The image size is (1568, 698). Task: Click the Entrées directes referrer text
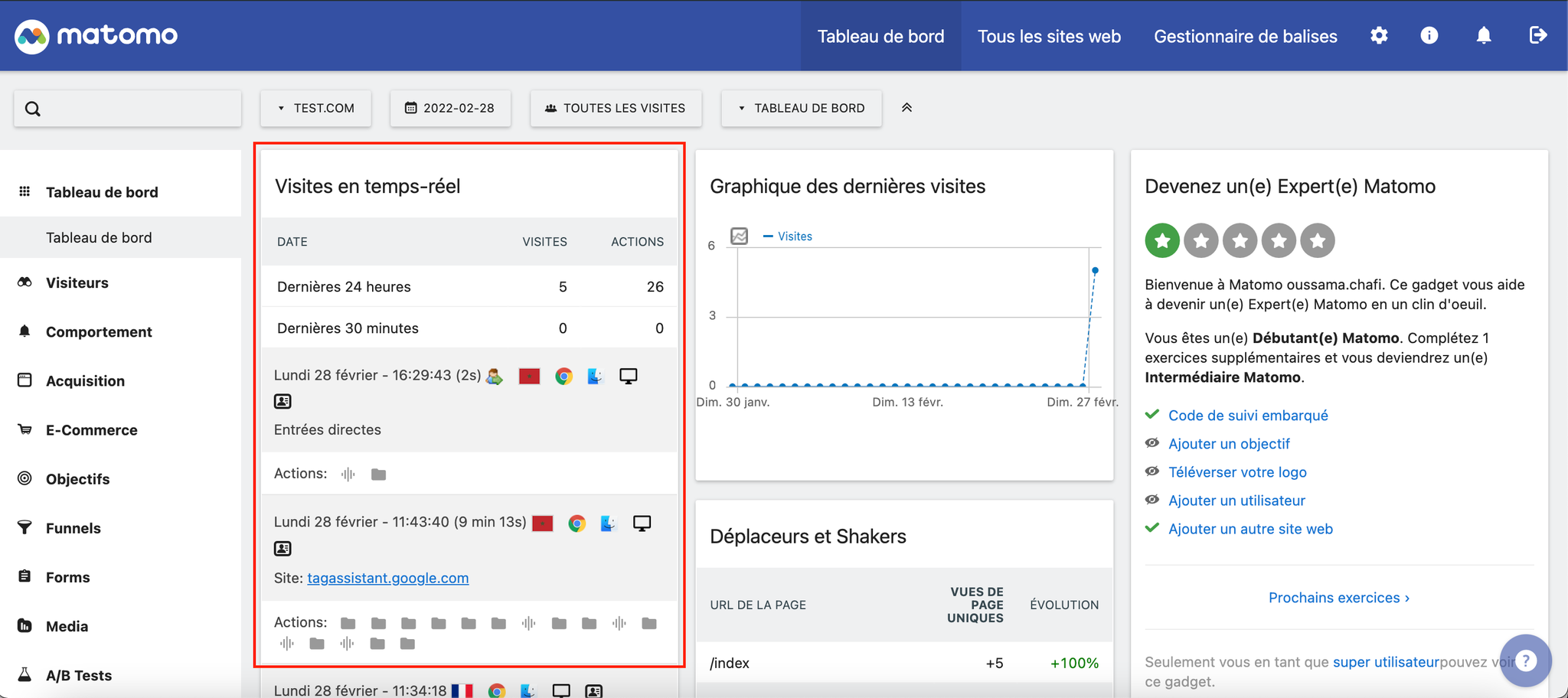pos(328,429)
